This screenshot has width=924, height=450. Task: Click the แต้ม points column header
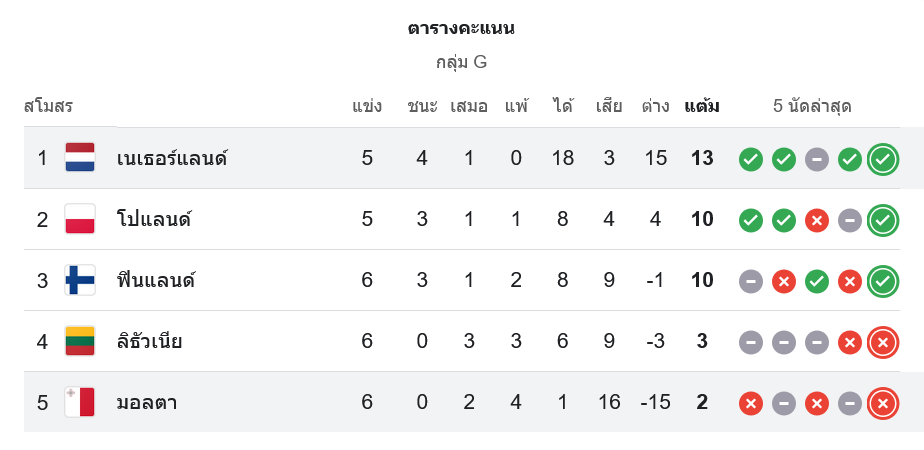pyautogui.click(x=702, y=106)
